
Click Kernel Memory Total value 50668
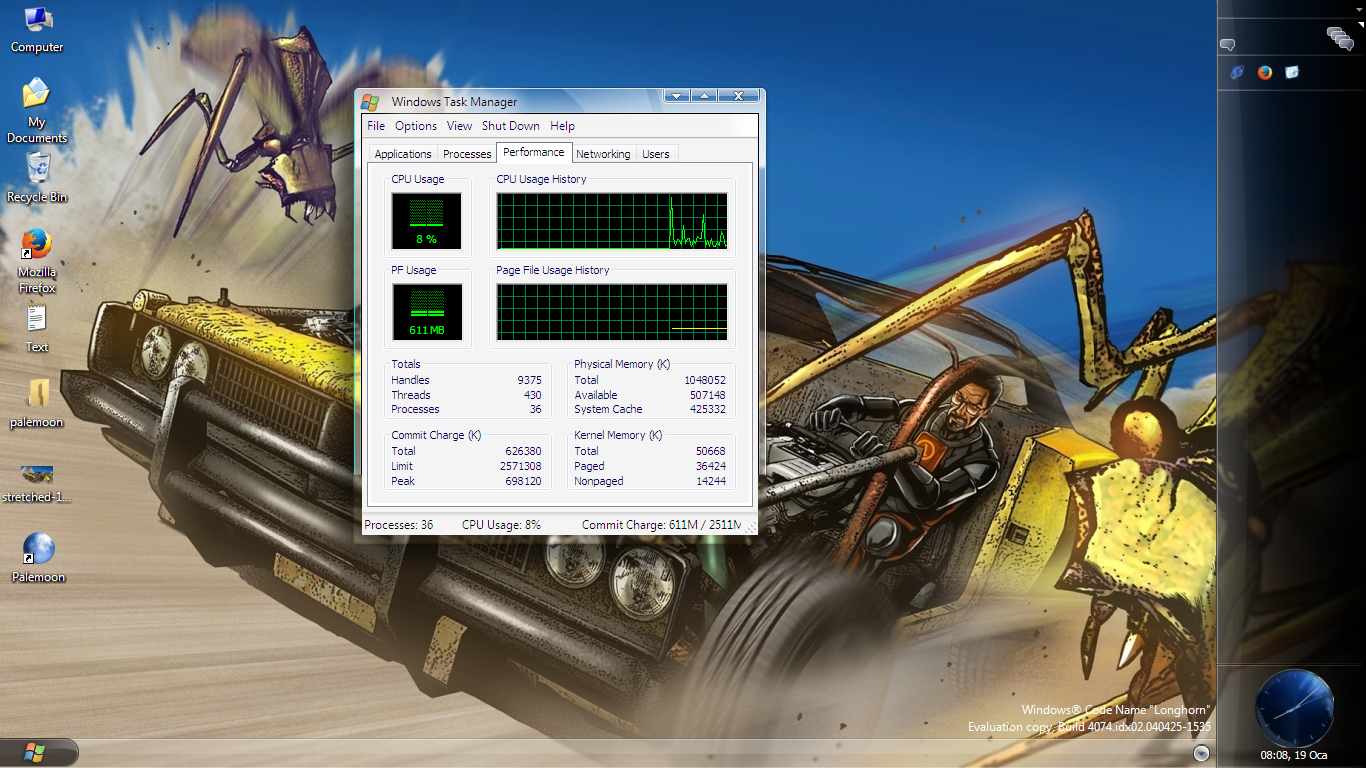click(711, 451)
